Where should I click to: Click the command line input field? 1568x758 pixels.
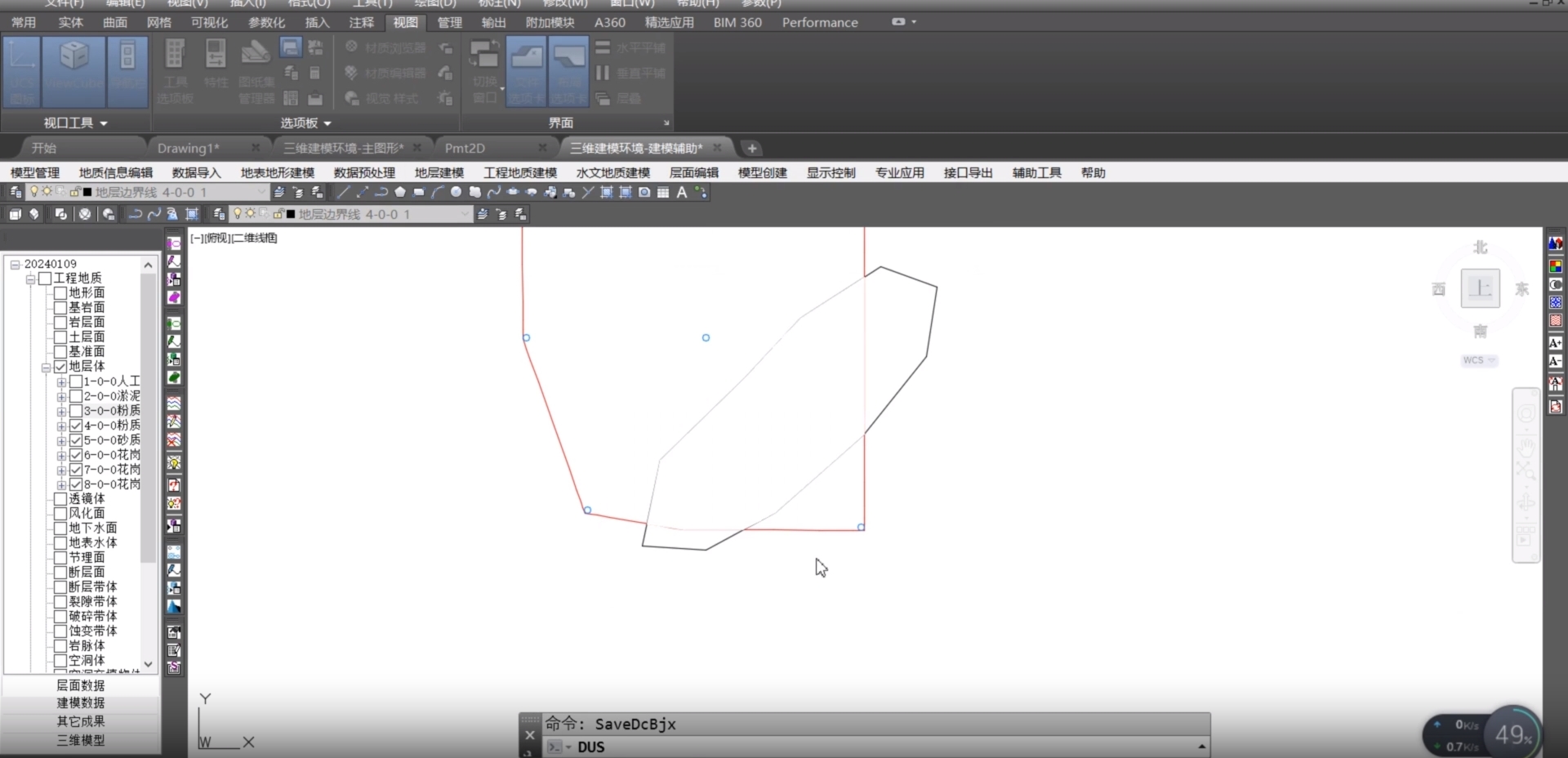[x=882, y=747]
